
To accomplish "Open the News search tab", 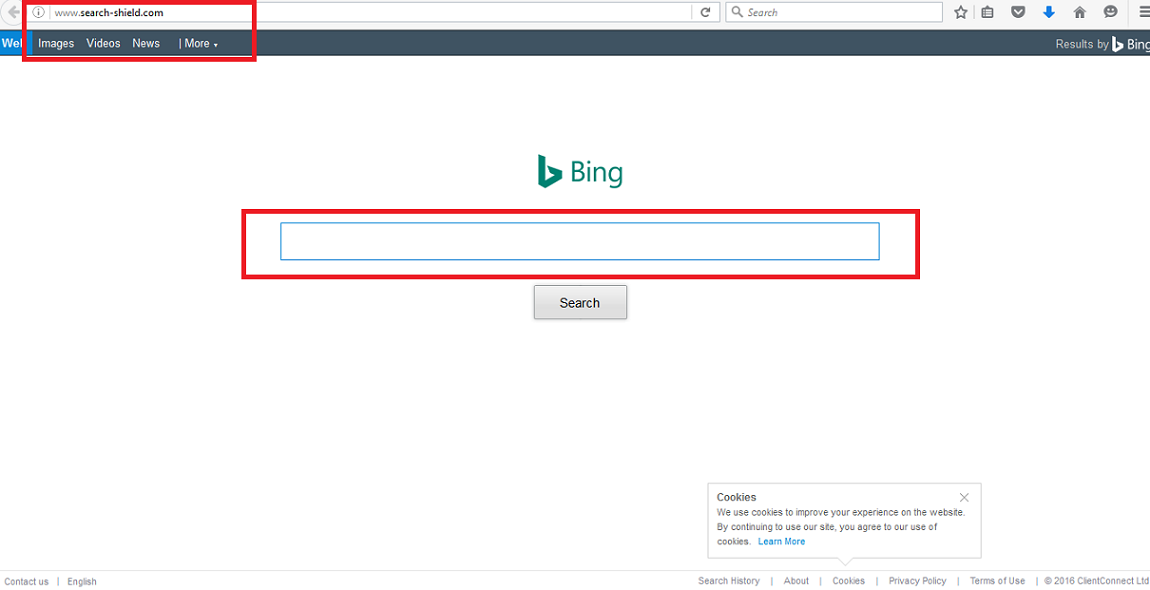I will tap(146, 44).
